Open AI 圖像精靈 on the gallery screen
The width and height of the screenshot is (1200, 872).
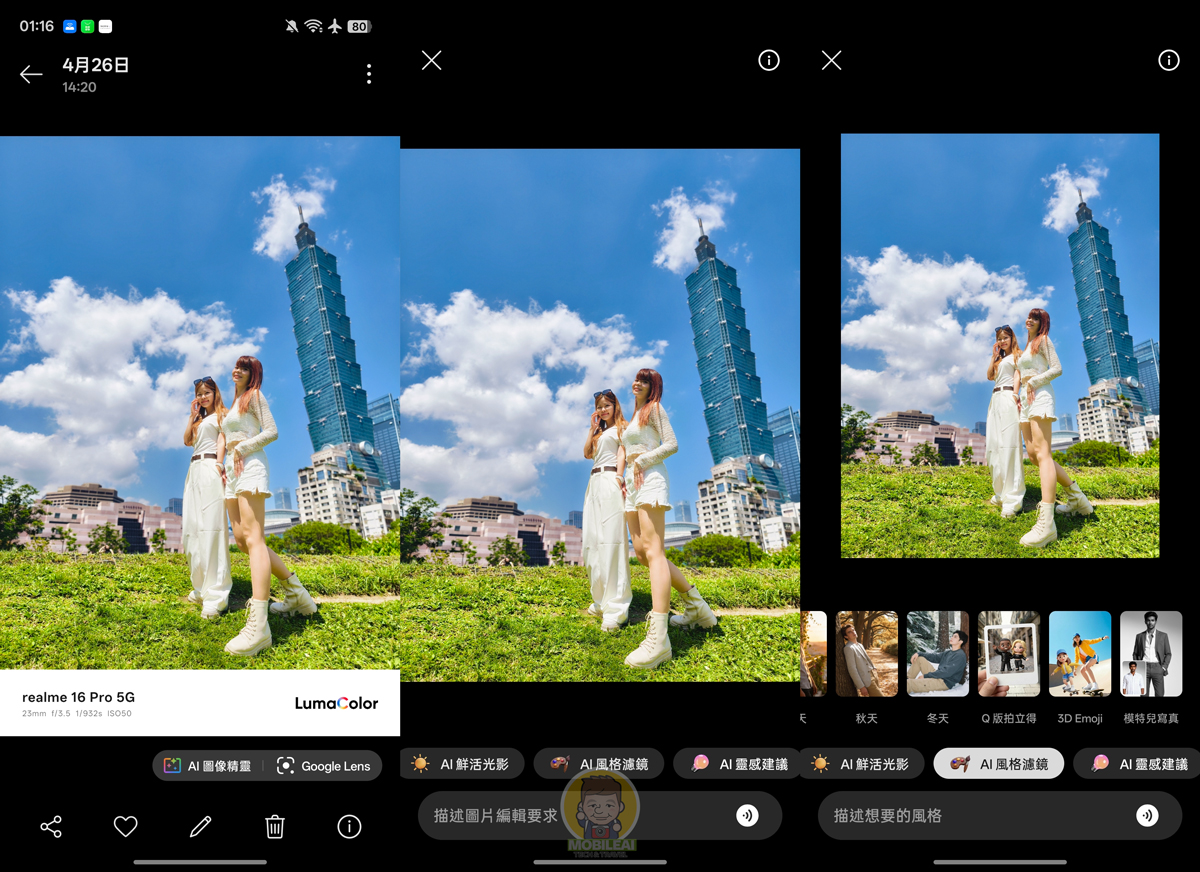[x=207, y=766]
